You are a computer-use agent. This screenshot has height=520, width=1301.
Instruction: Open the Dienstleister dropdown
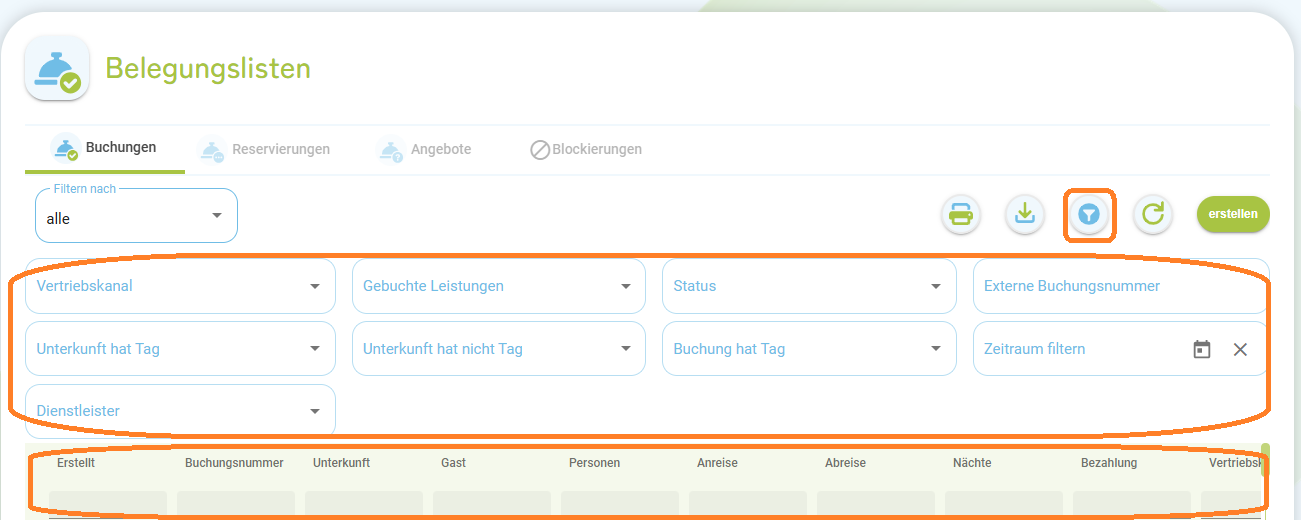(180, 411)
